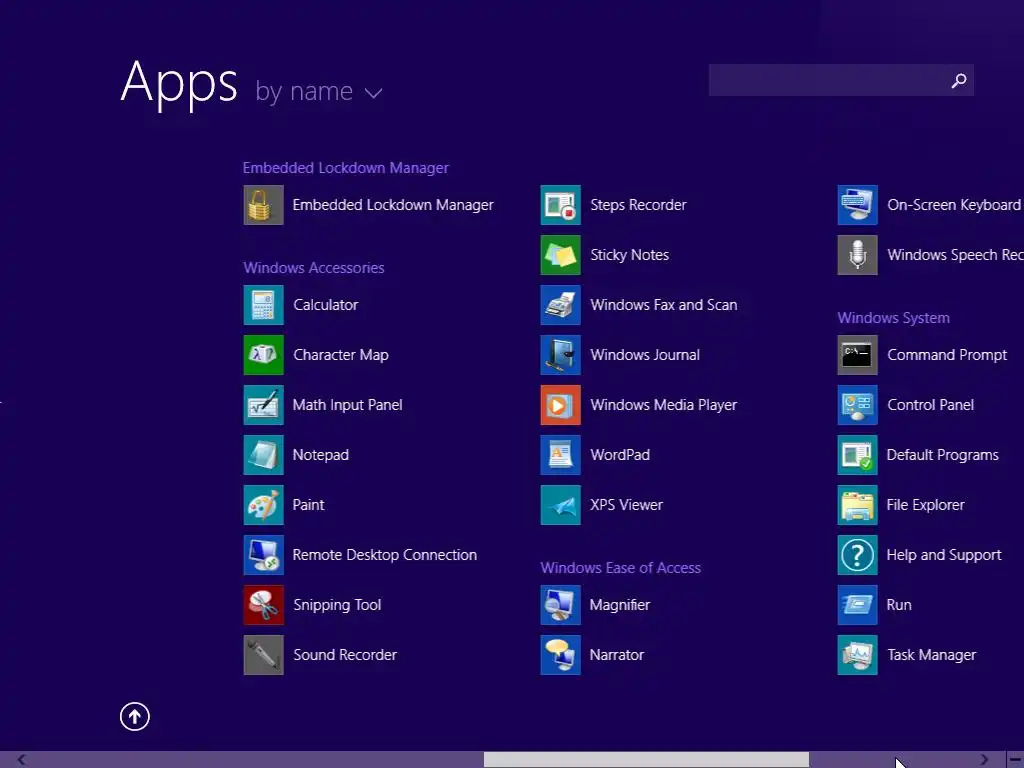Image resolution: width=1024 pixels, height=768 pixels.
Task: Select the "Windows System" group heading
Action: [x=893, y=318]
